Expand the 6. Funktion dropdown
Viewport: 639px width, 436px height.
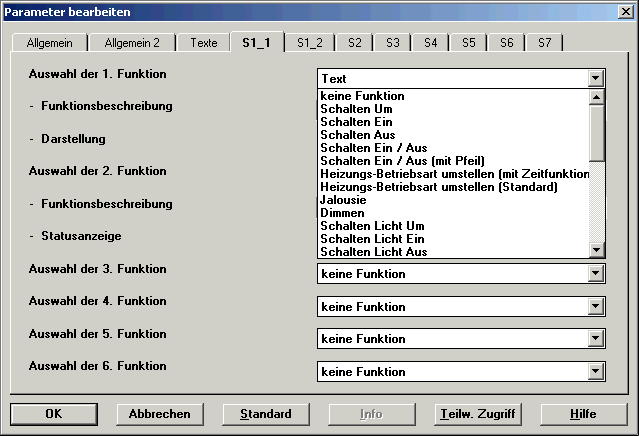pyautogui.click(x=596, y=372)
